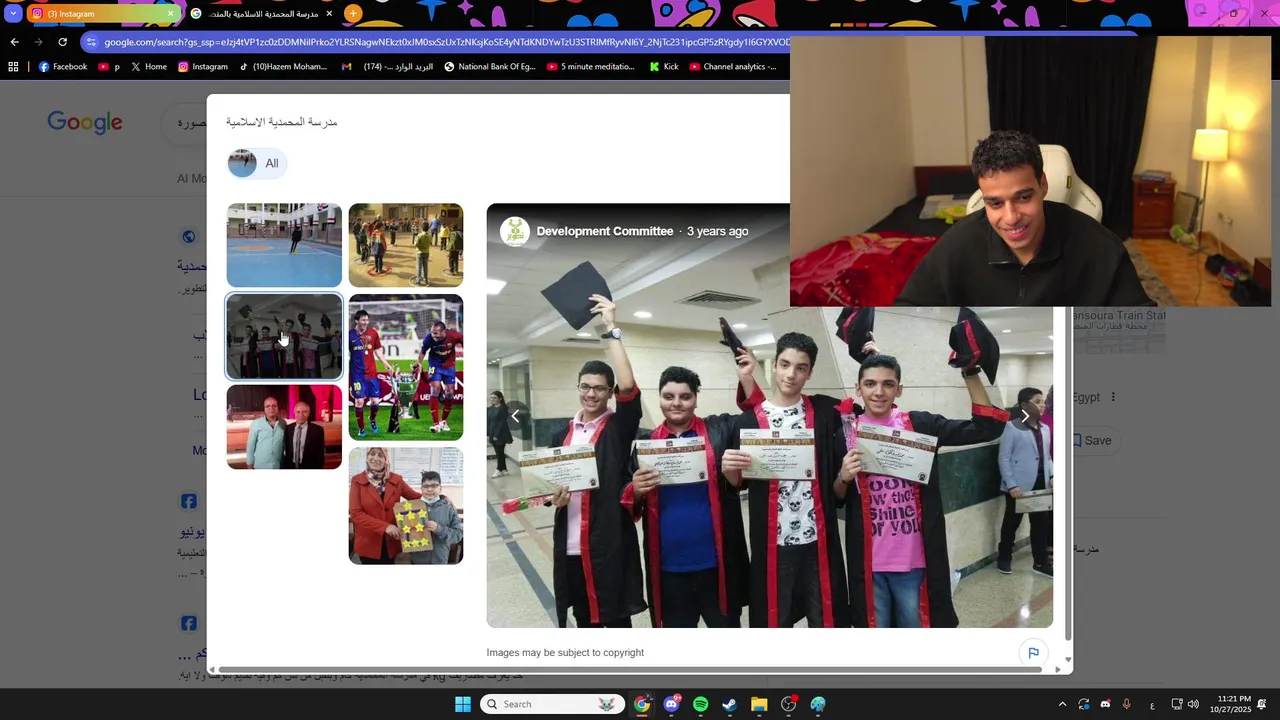Show the previous photo with left arrow

(x=516, y=416)
